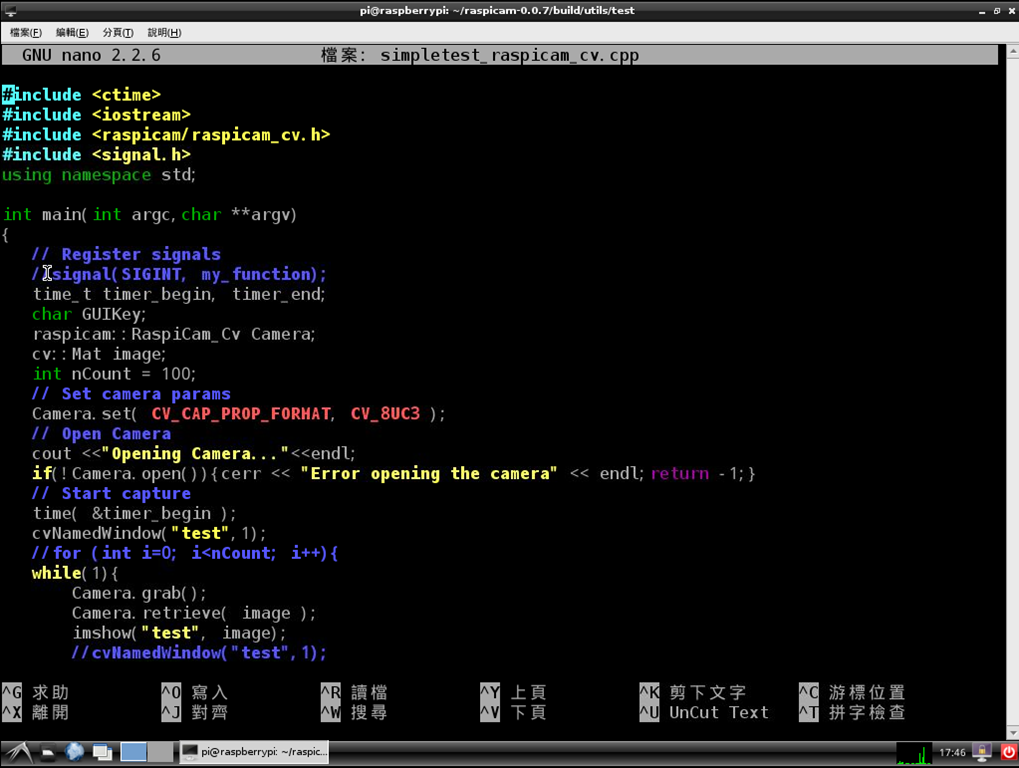Switch to the second virtual desktop
This screenshot has height=768, width=1019.
pyautogui.click(x=160, y=752)
